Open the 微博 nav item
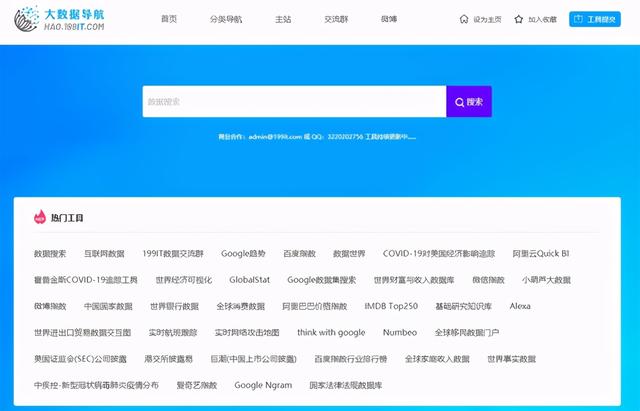 (389, 19)
